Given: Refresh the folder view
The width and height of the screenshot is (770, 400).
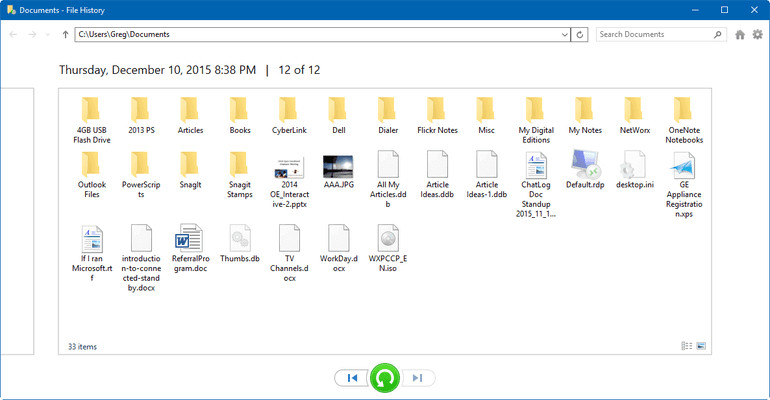Looking at the screenshot, I should tap(579, 34).
